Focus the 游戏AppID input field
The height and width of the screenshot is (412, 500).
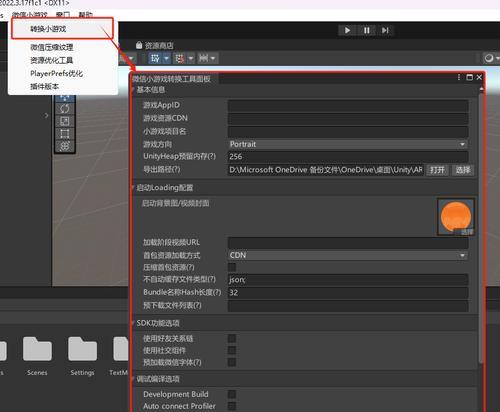tap(348, 105)
